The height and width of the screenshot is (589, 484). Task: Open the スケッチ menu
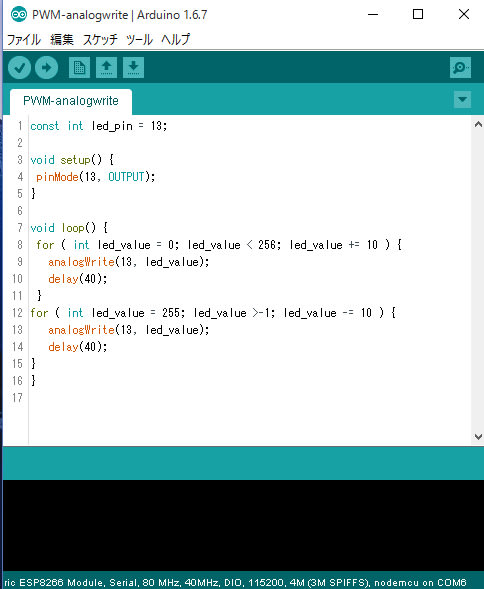100,39
